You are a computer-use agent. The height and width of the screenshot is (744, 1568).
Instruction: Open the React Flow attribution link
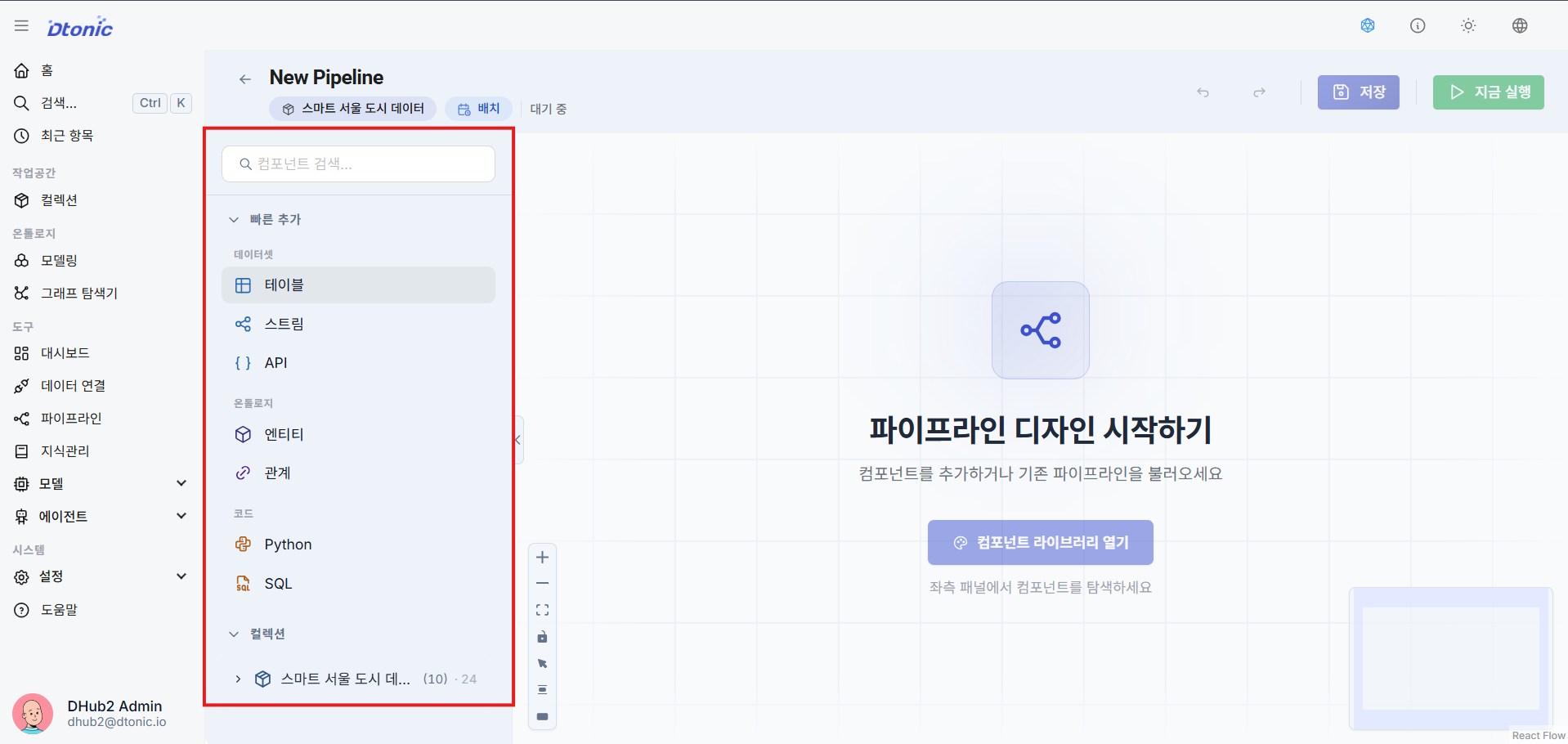[x=1538, y=736]
